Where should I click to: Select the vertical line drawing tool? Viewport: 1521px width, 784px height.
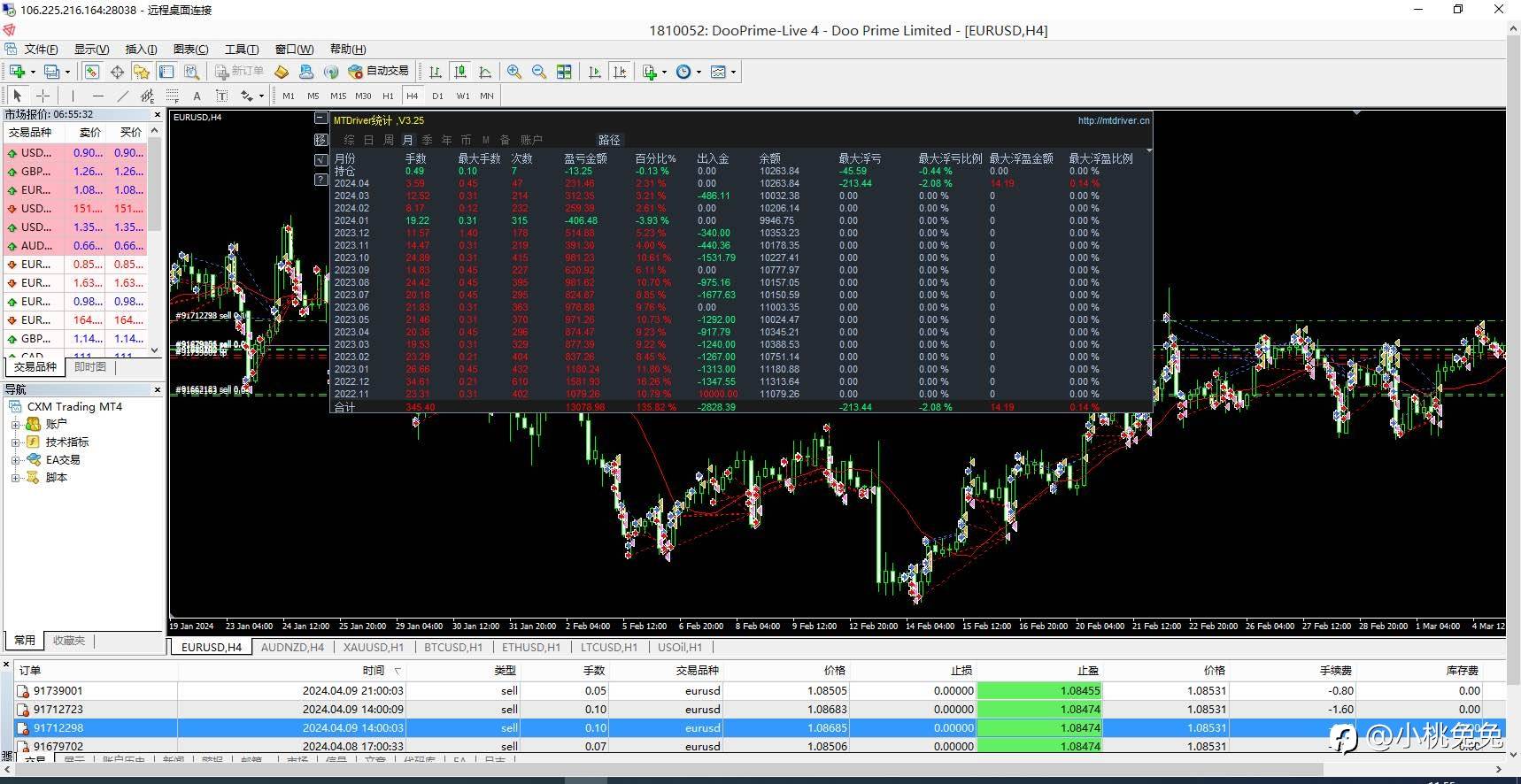(x=73, y=96)
